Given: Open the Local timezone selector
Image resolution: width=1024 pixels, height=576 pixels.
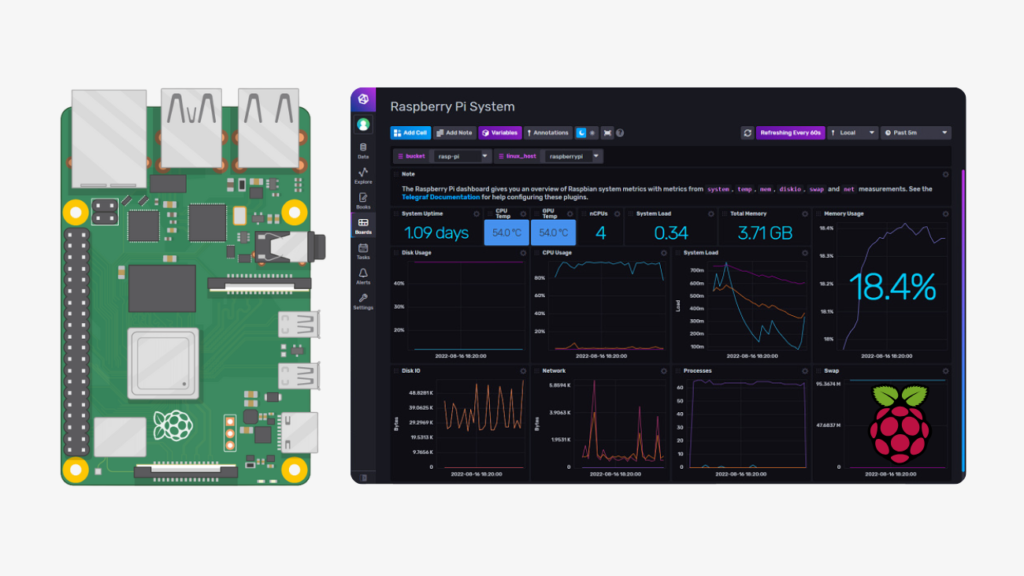Looking at the screenshot, I should click(853, 132).
